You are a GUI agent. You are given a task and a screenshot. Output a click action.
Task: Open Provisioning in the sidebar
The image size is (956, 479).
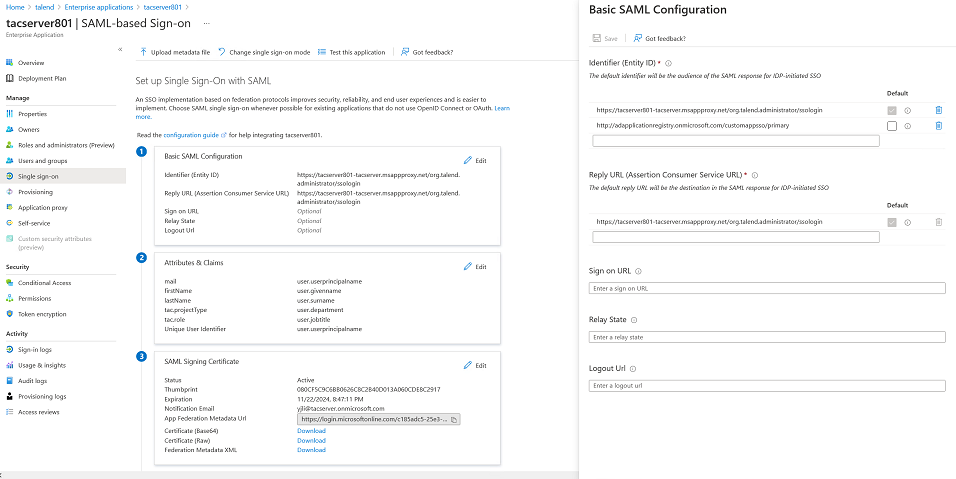[35, 192]
